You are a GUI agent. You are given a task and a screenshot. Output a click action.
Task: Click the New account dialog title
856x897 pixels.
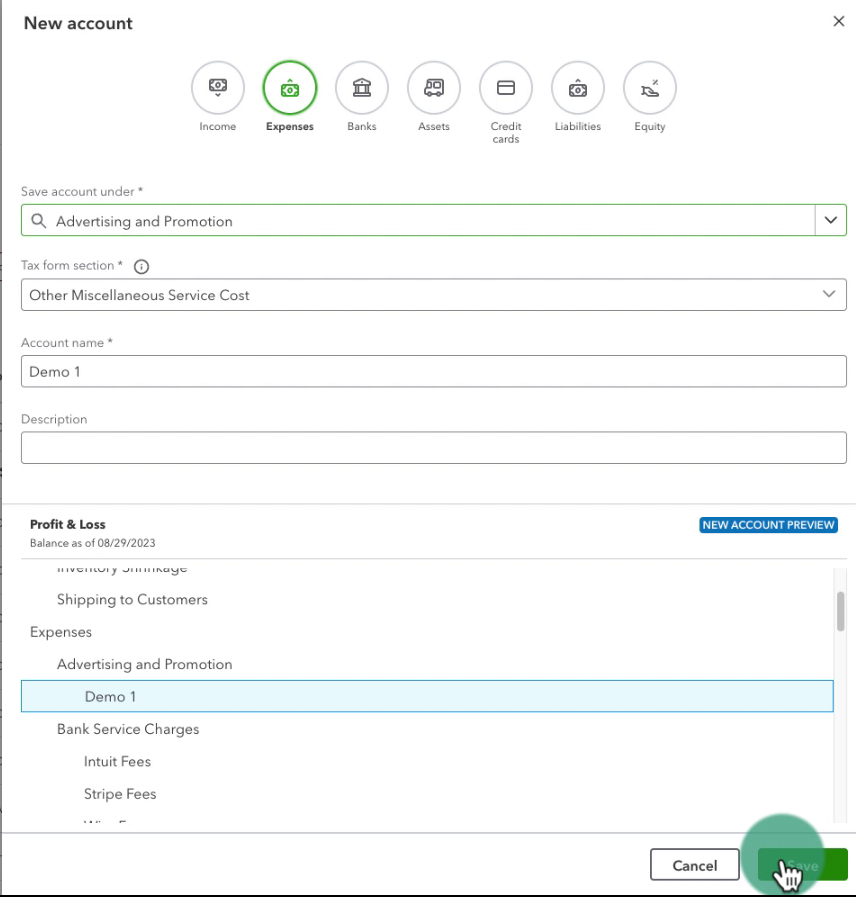[78, 23]
